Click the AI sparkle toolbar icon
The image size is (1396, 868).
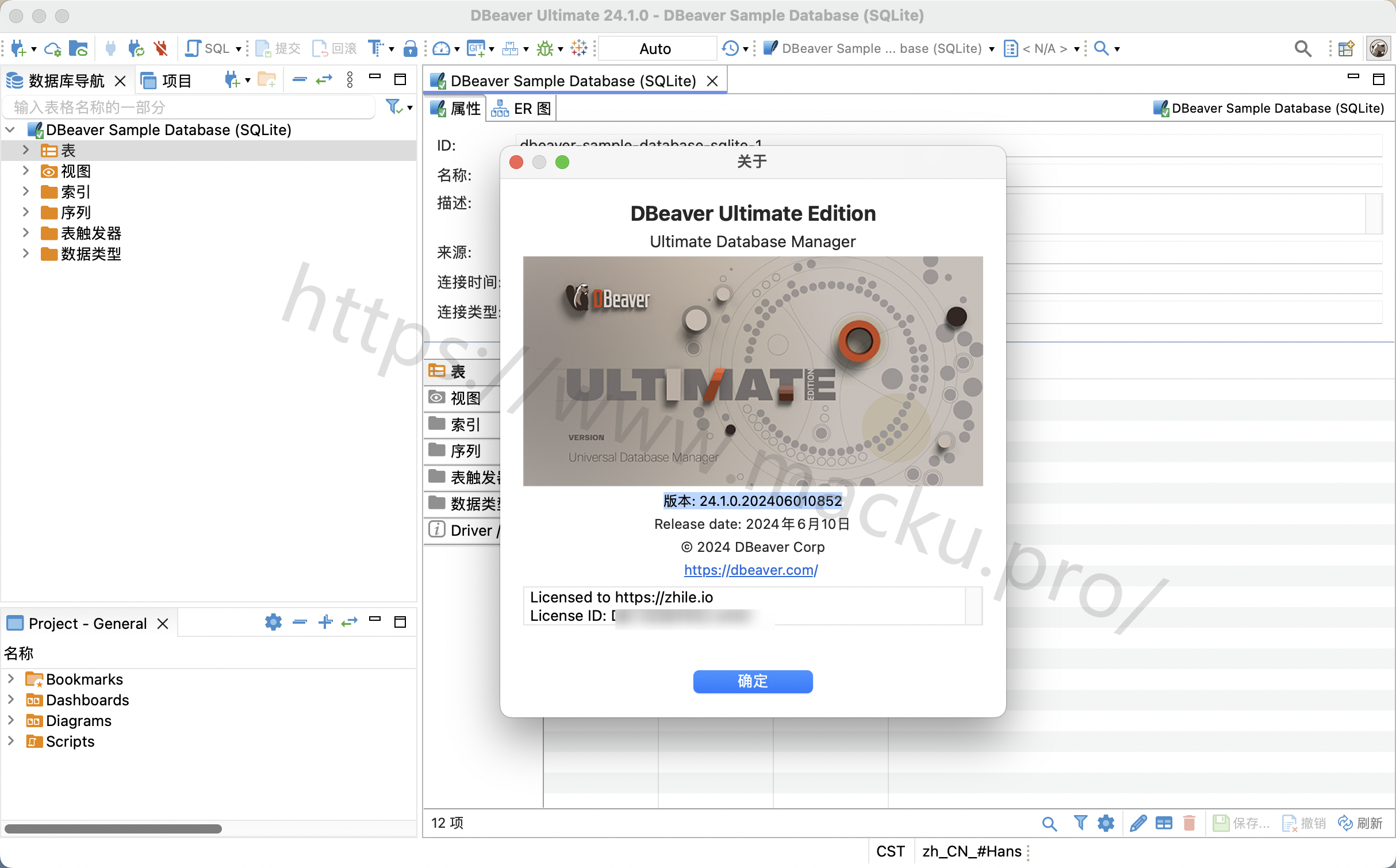(x=579, y=49)
